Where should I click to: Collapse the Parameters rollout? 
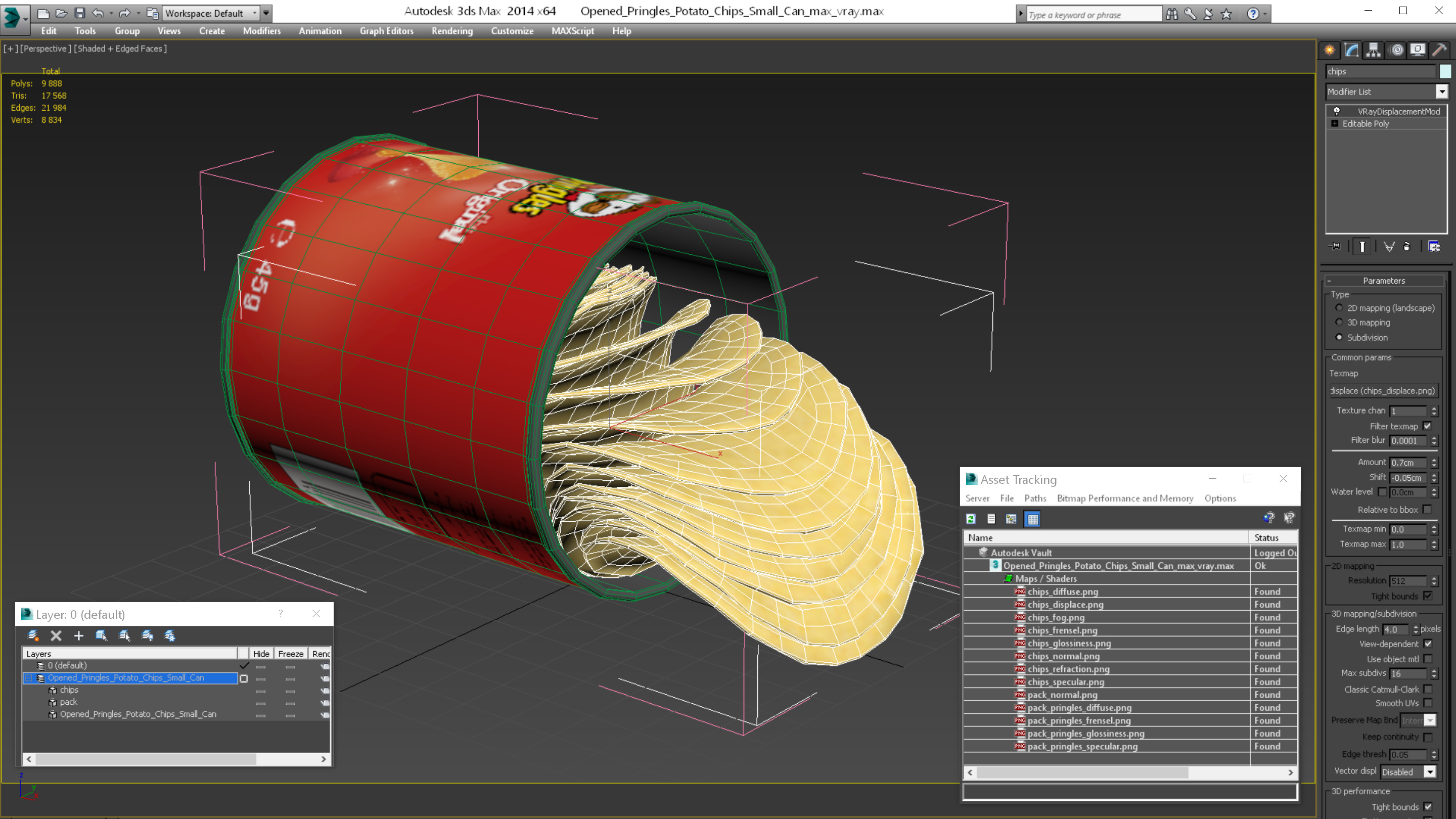pyautogui.click(x=1384, y=281)
